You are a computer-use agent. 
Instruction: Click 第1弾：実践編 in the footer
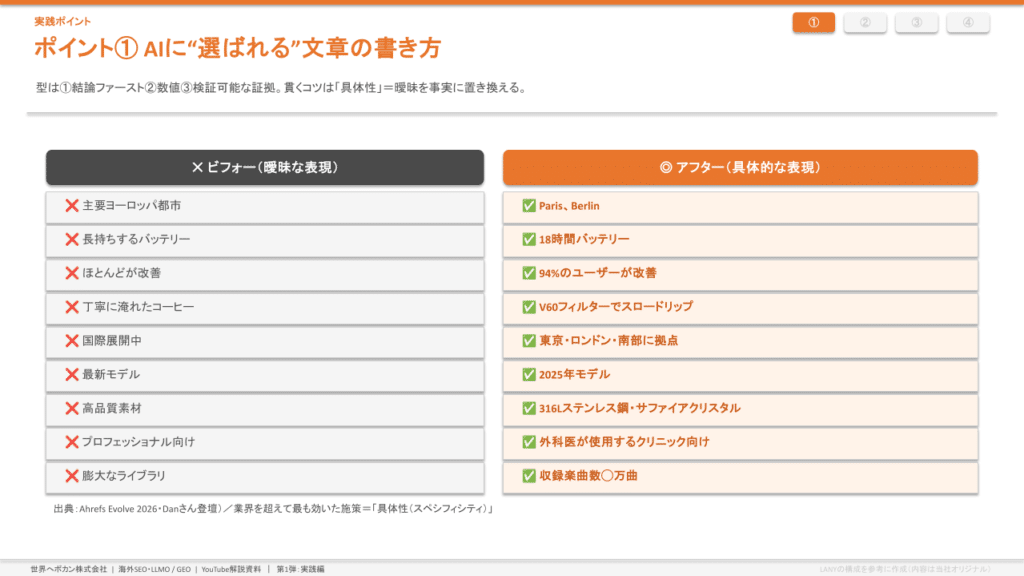[x=300, y=569]
